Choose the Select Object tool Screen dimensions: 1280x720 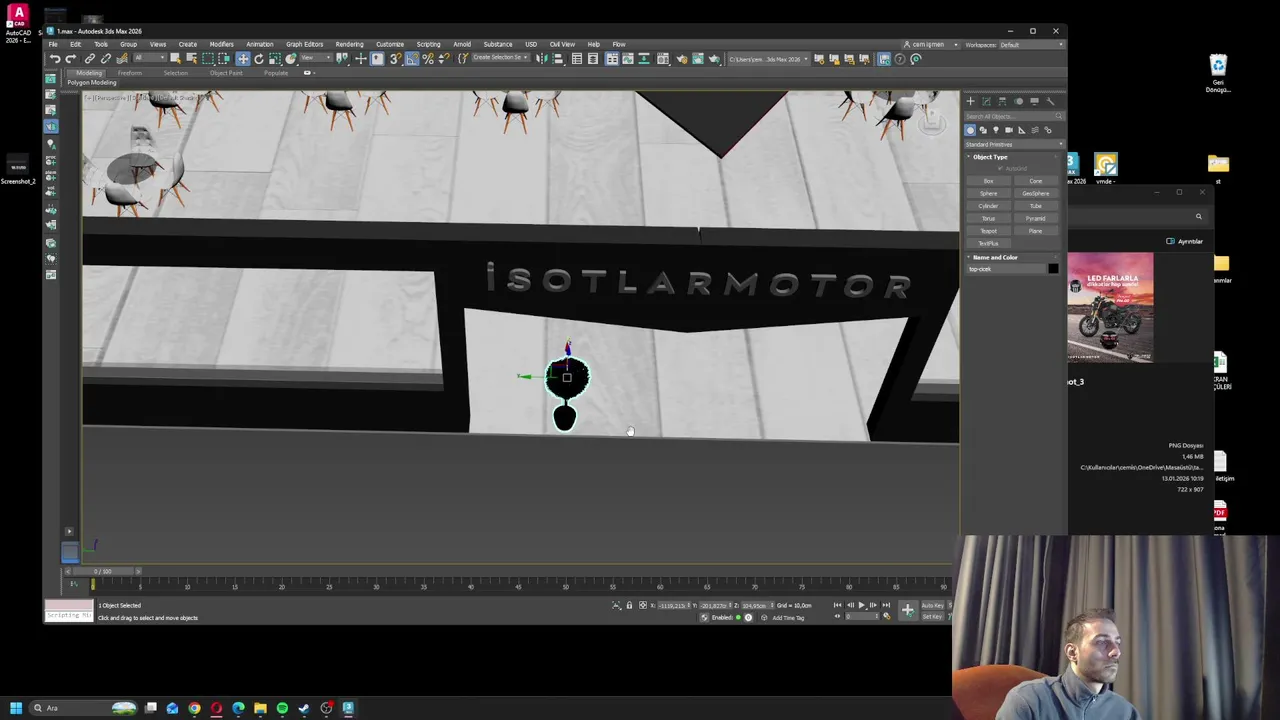pos(176,58)
